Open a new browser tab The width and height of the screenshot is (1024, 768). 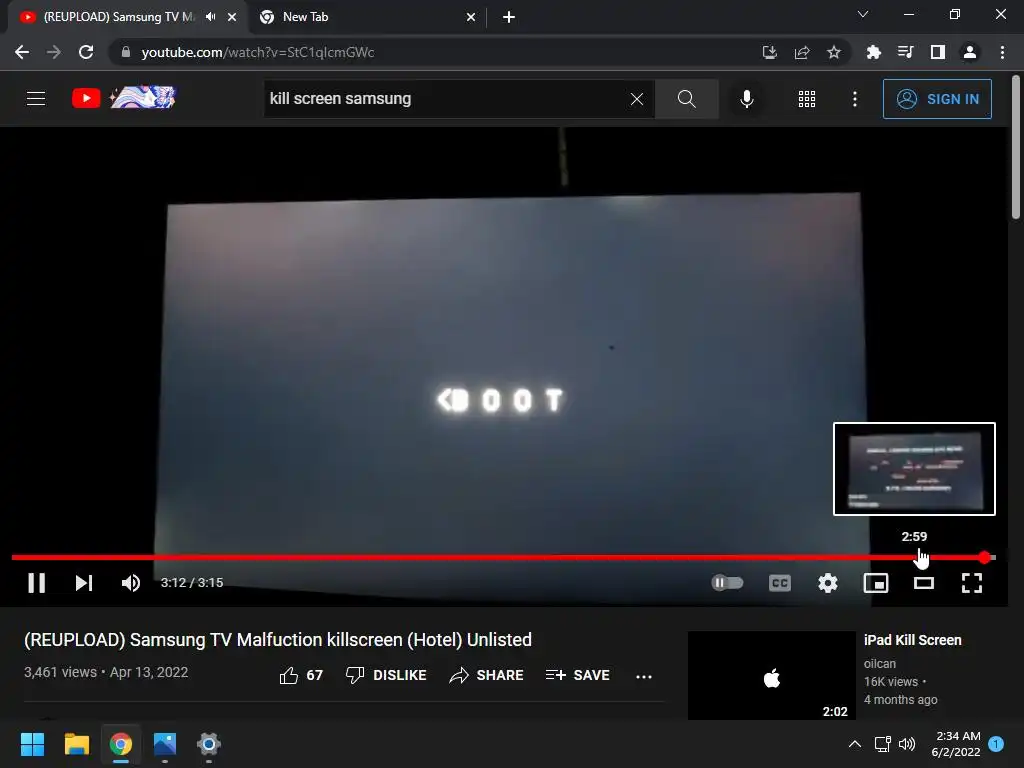509,17
